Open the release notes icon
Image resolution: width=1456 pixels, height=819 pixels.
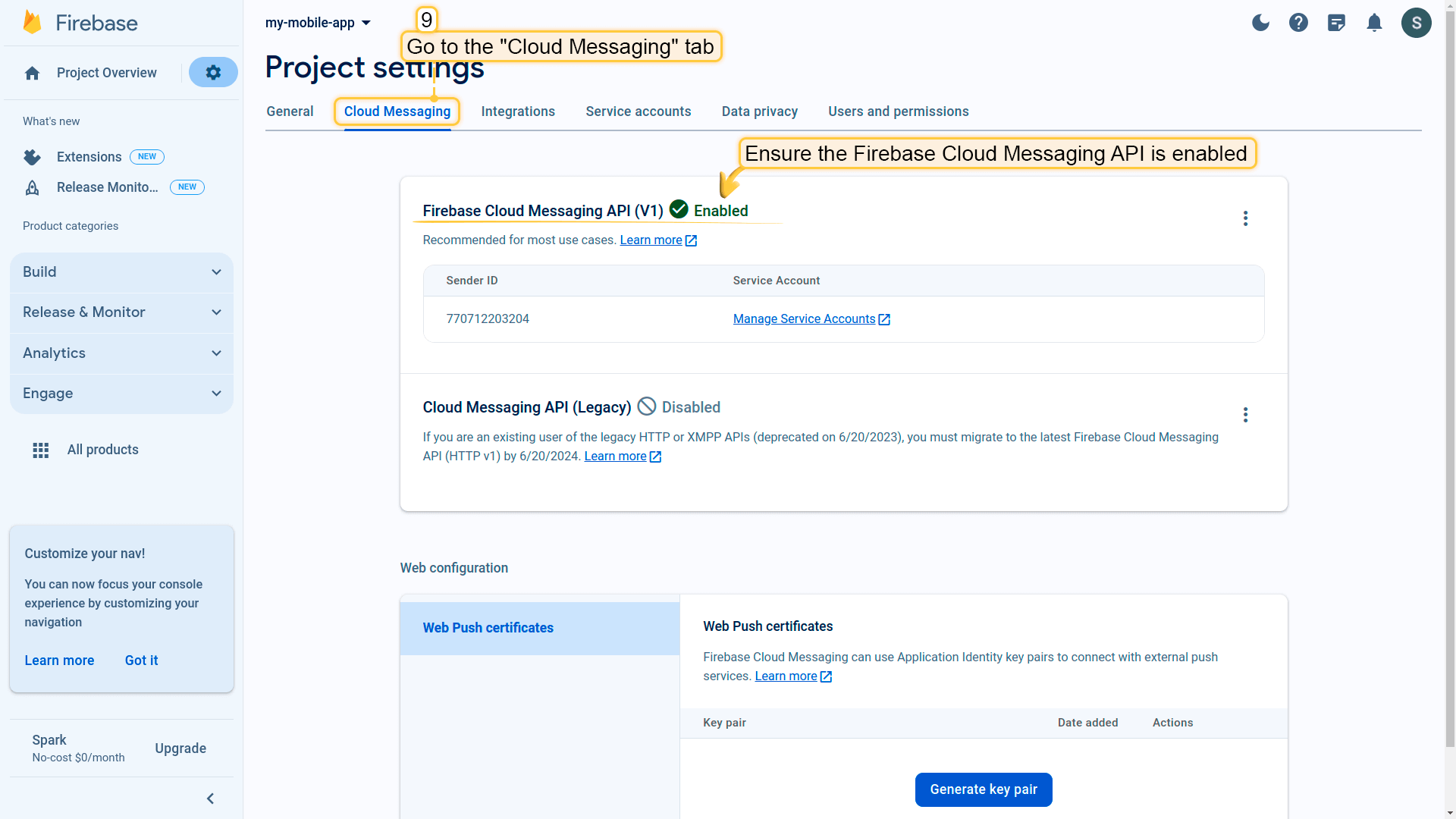tap(1336, 23)
